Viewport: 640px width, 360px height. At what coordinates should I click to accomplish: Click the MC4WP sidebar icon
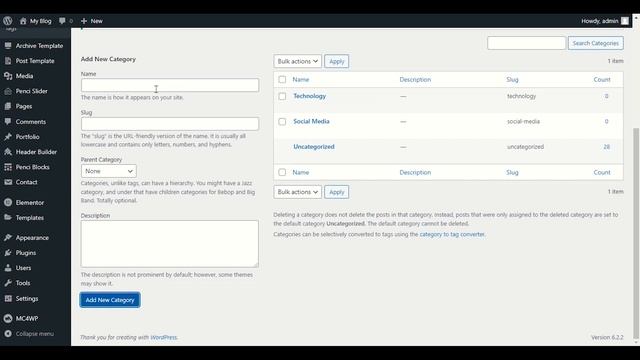pos(8,318)
